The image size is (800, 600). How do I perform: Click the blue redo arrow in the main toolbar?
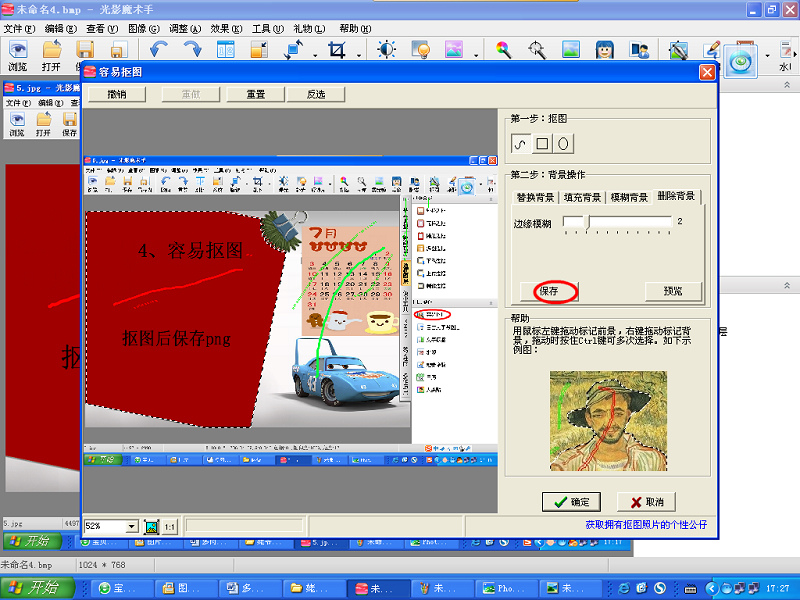pyautogui.click(x=192, y=49)
